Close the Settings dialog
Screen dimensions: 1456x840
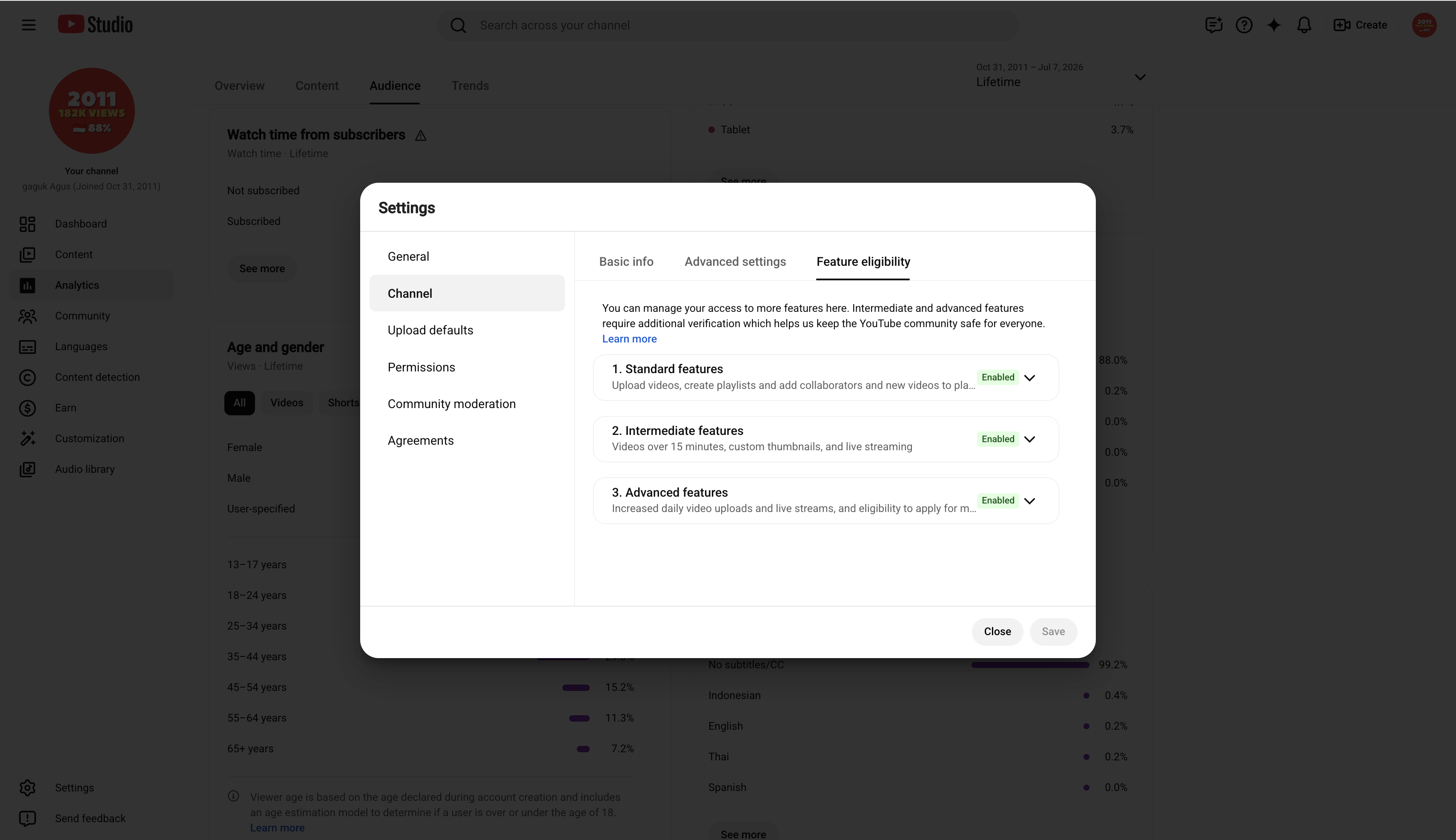click(997, 631)
